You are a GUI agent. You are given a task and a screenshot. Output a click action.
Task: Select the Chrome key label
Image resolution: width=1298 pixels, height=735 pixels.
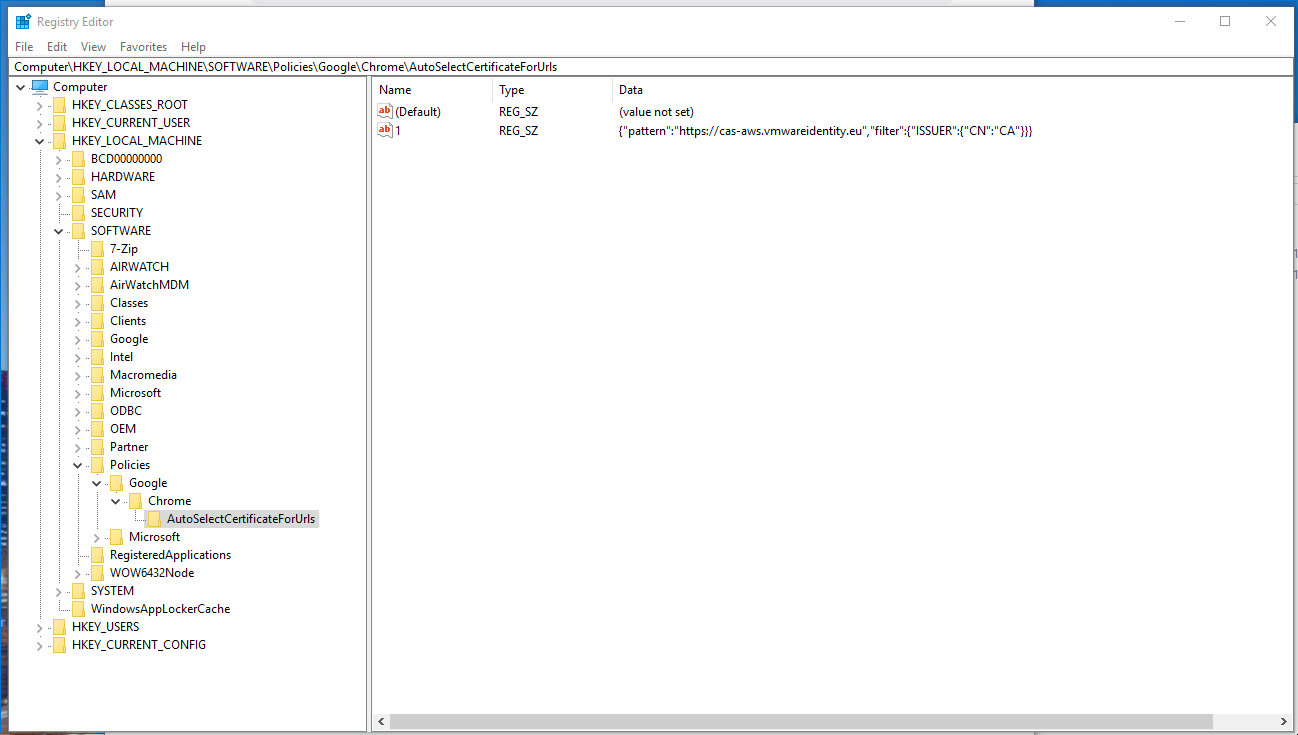click(x=169, y=501)
